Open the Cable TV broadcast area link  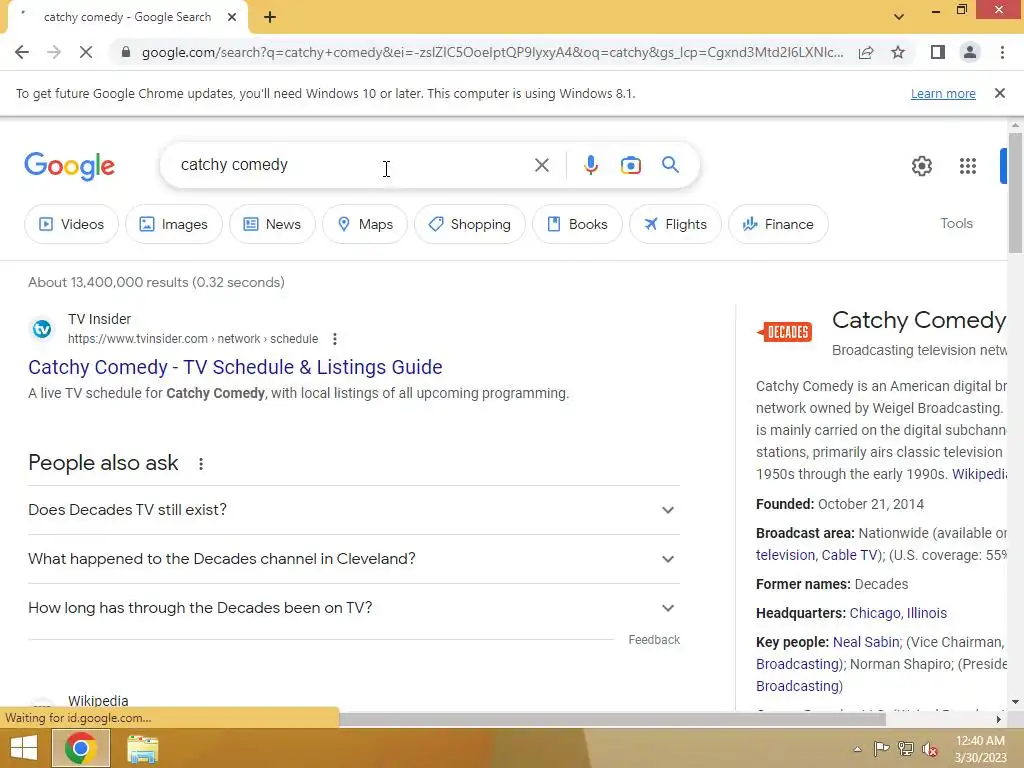click(x=850, y=555)
